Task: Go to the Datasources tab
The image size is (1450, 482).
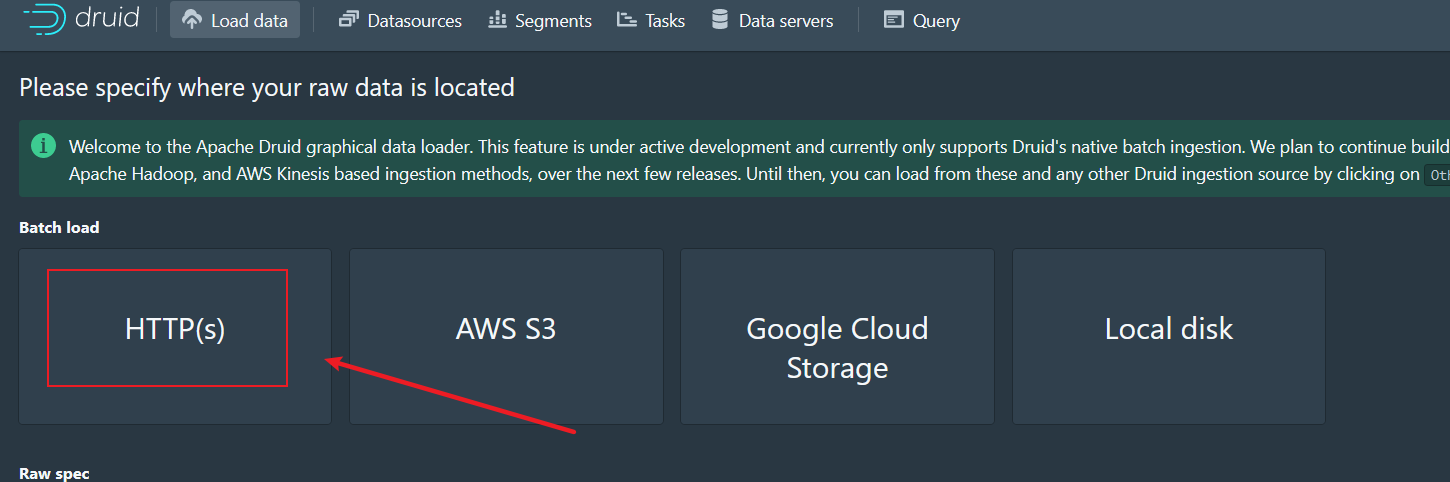Action: (x=400, y=20)
